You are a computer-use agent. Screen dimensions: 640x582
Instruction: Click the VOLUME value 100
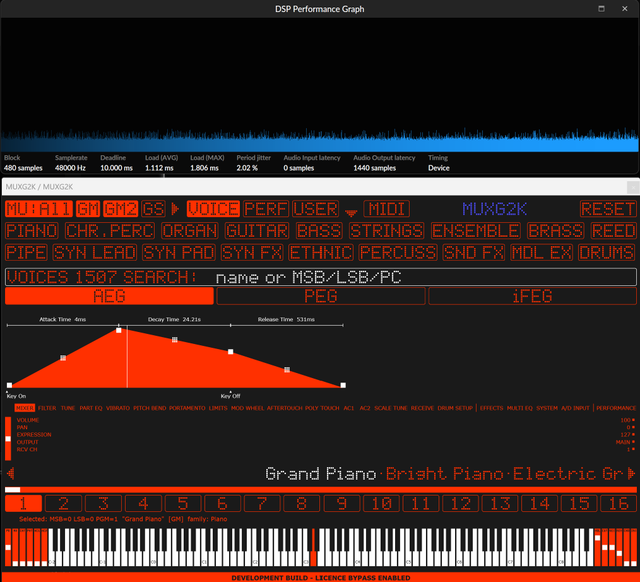[625, 420]
